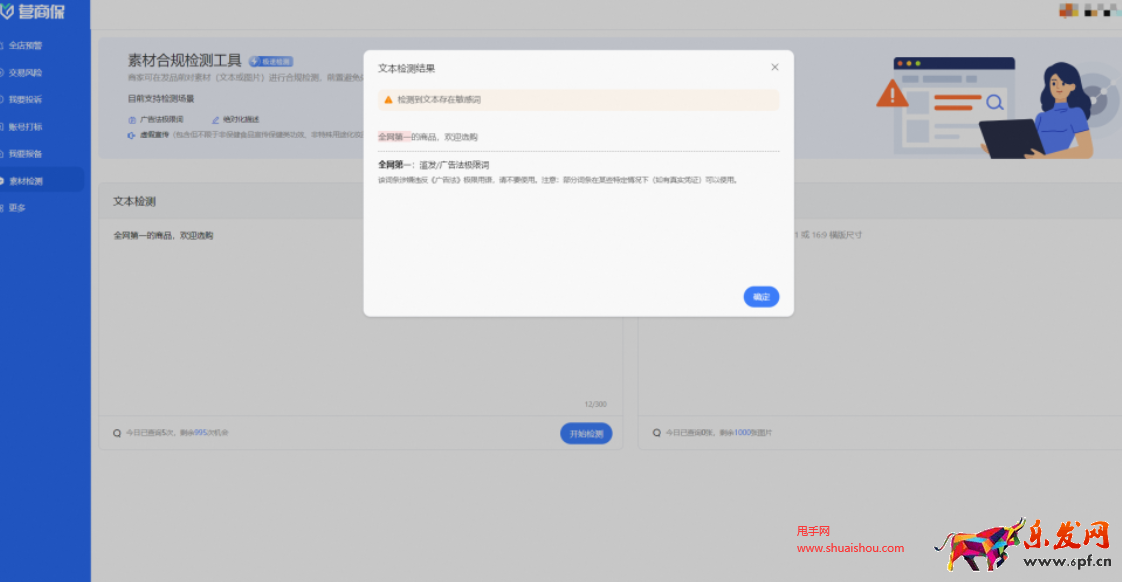Visit the www.shuaishou.com watermark link
This screenshot has width=1122, height=582.
point(848,548)
